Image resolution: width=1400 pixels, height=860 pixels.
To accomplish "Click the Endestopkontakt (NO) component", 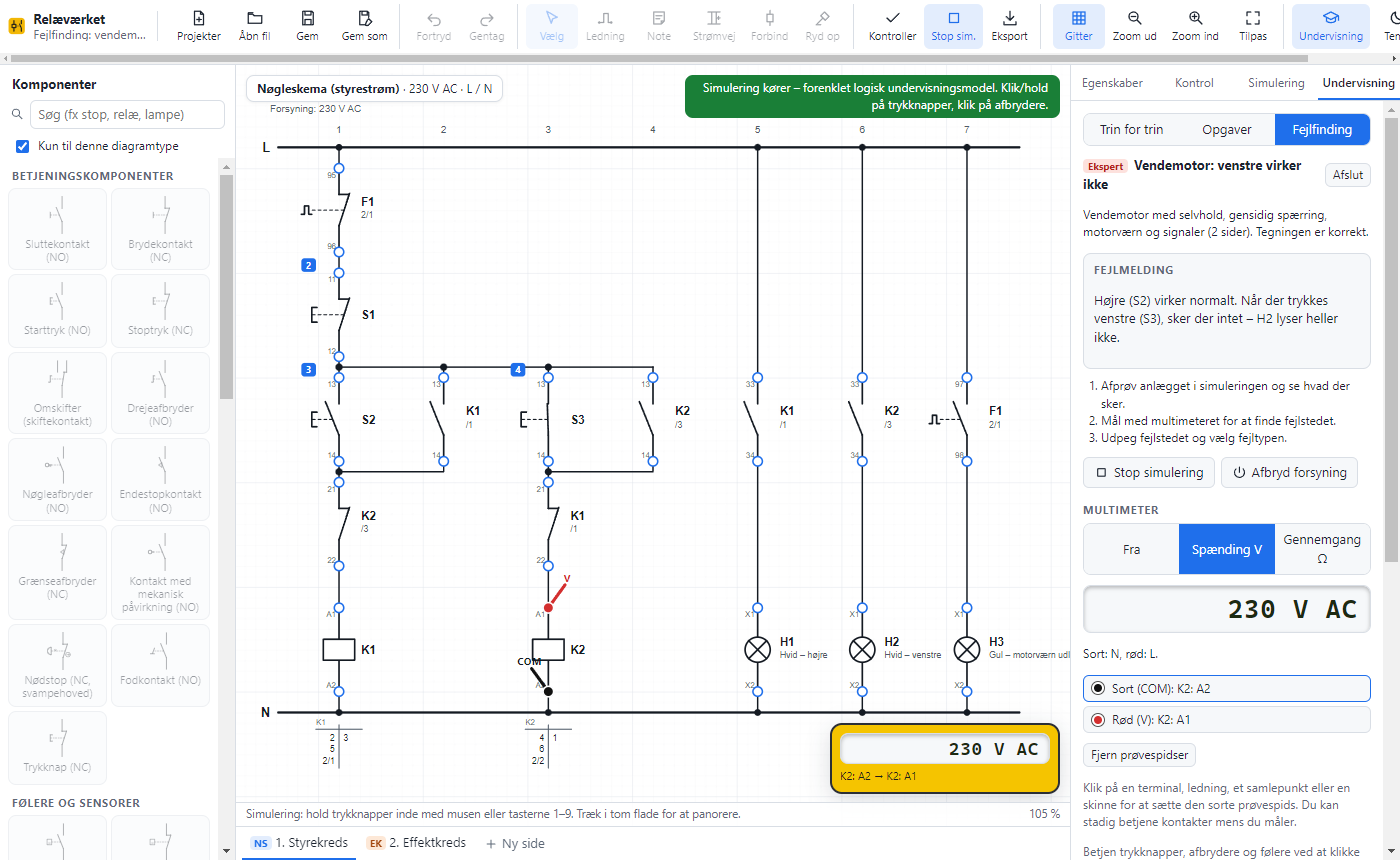I will click(160, 479).
